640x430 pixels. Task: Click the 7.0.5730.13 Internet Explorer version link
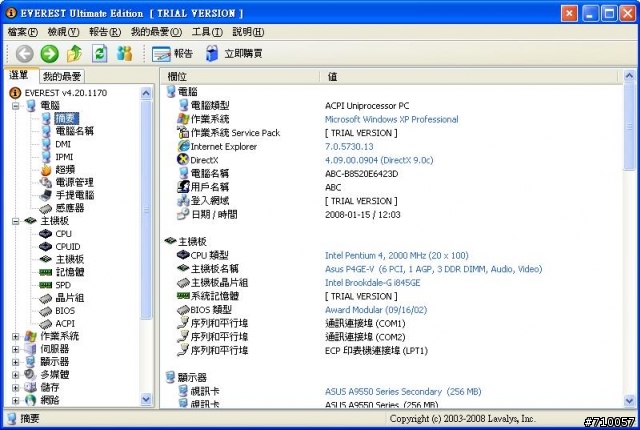(349, 146)
